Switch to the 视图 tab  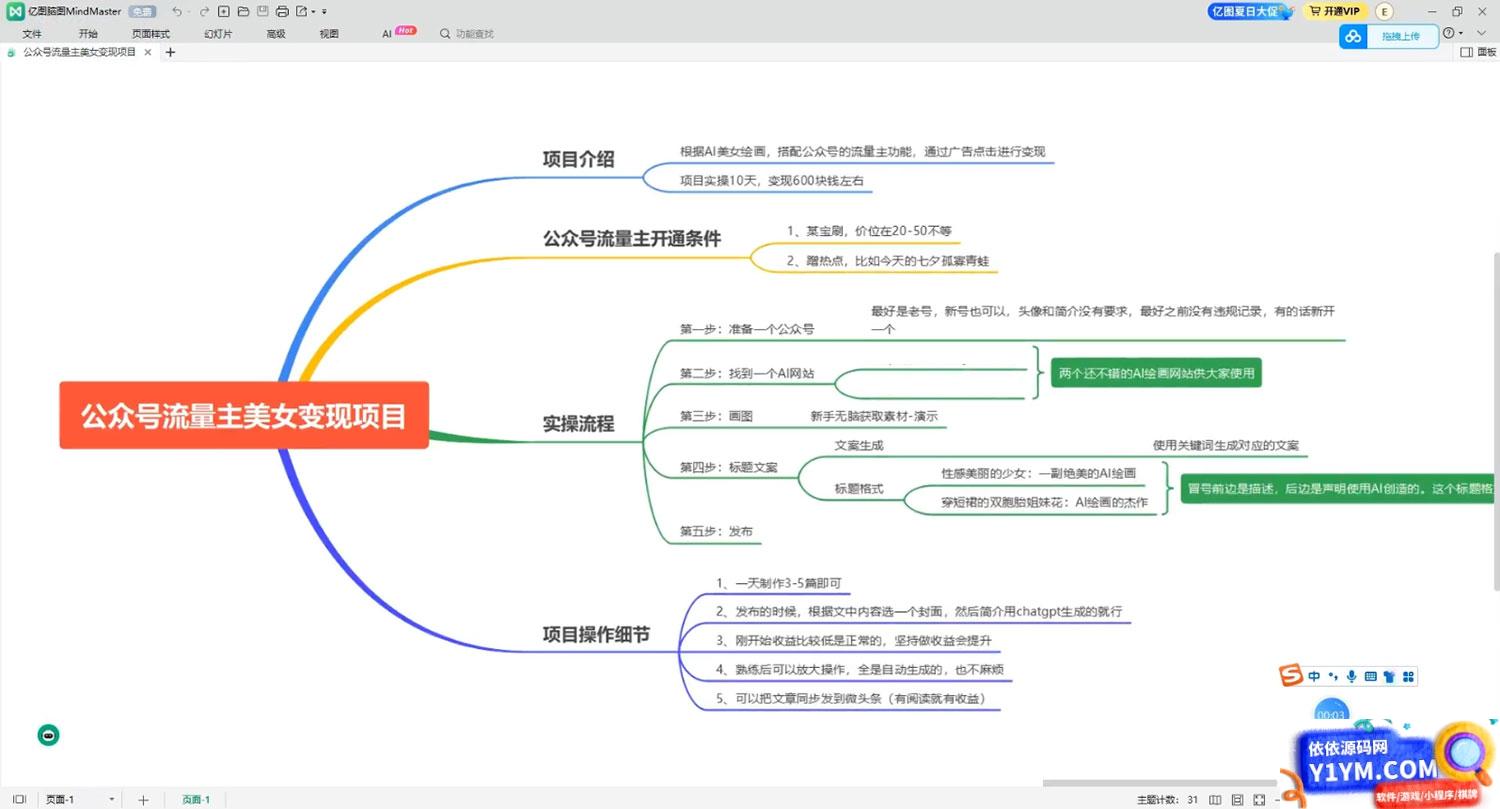click(x=329, y=34)
